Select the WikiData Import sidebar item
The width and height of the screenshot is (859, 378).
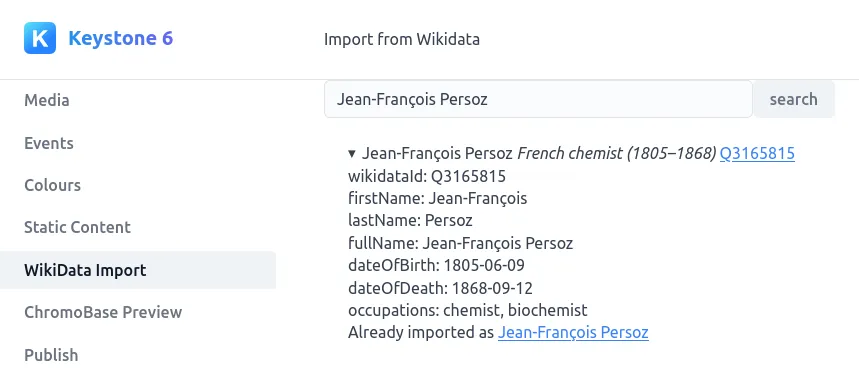(138, 270)
